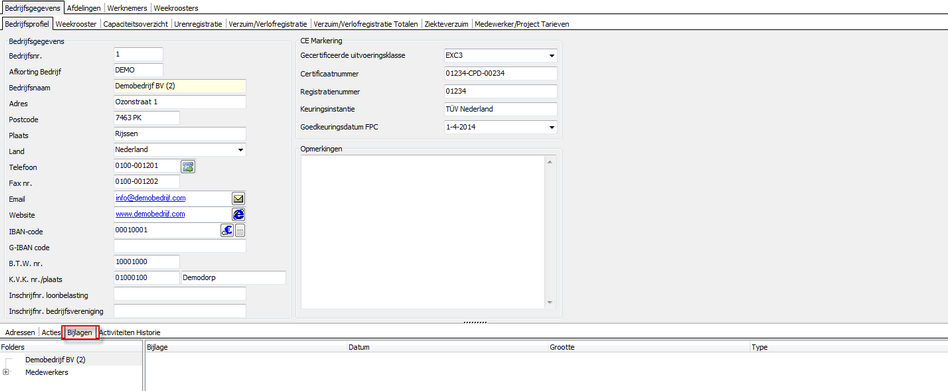948x391 pixels.
Task: Switch to the Afdelingen tab
Action: tap(84, 8)
